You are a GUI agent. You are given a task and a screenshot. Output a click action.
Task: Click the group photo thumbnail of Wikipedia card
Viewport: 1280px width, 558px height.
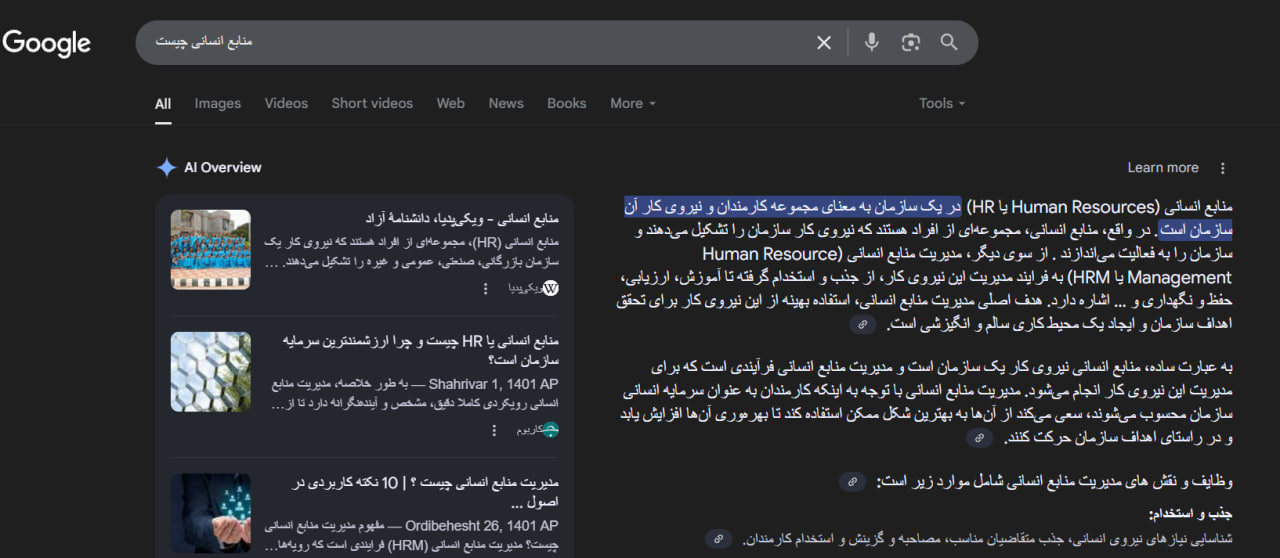210,249
